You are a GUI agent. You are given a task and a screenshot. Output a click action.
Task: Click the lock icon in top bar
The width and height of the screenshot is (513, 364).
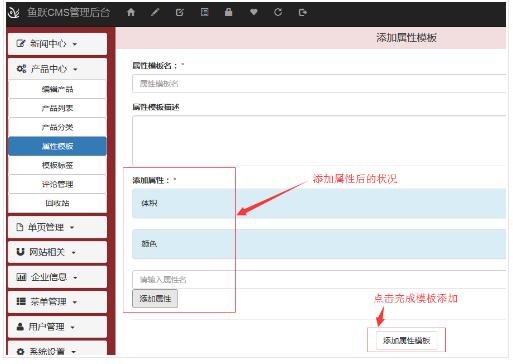click(x=229, y=12)
